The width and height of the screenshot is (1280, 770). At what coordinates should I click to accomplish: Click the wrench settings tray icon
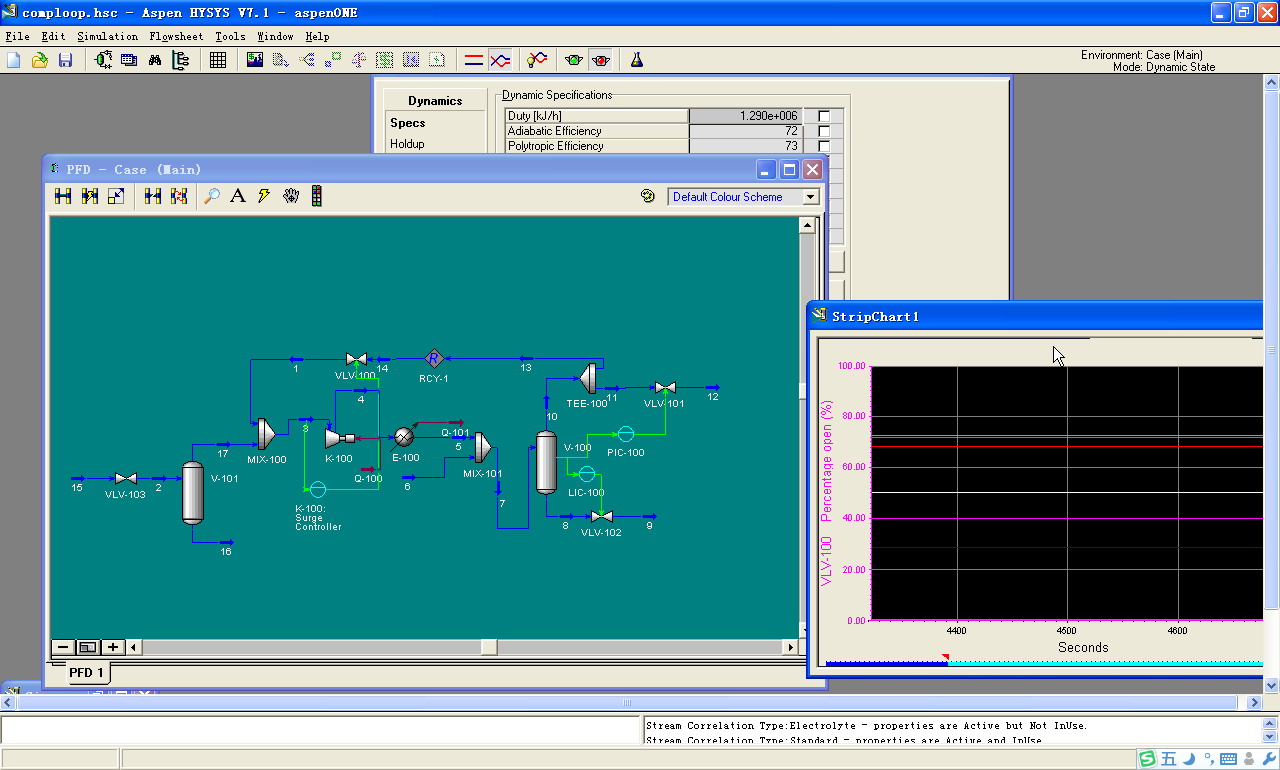[1270, 759]
